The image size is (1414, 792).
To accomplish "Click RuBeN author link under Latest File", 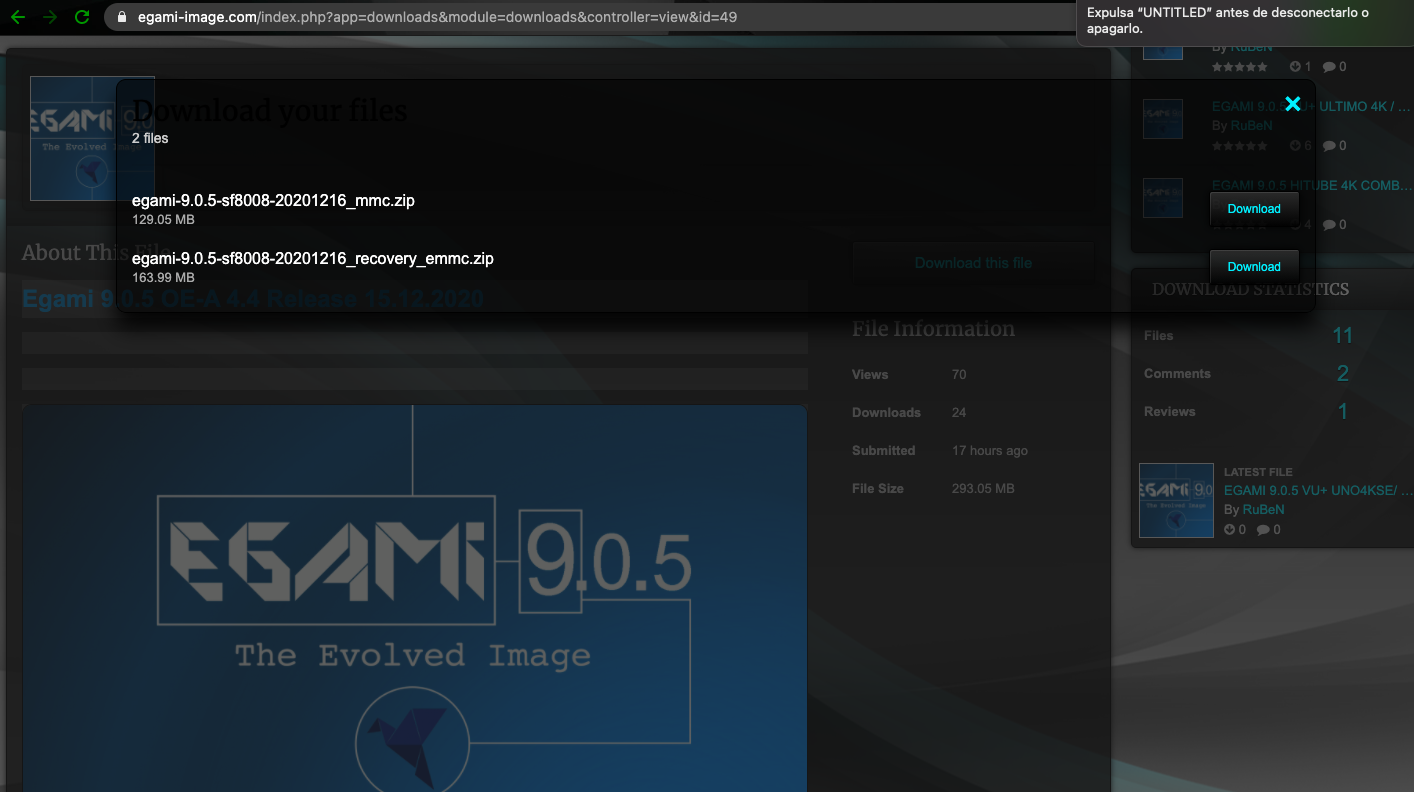I will tap(1263, 509).
